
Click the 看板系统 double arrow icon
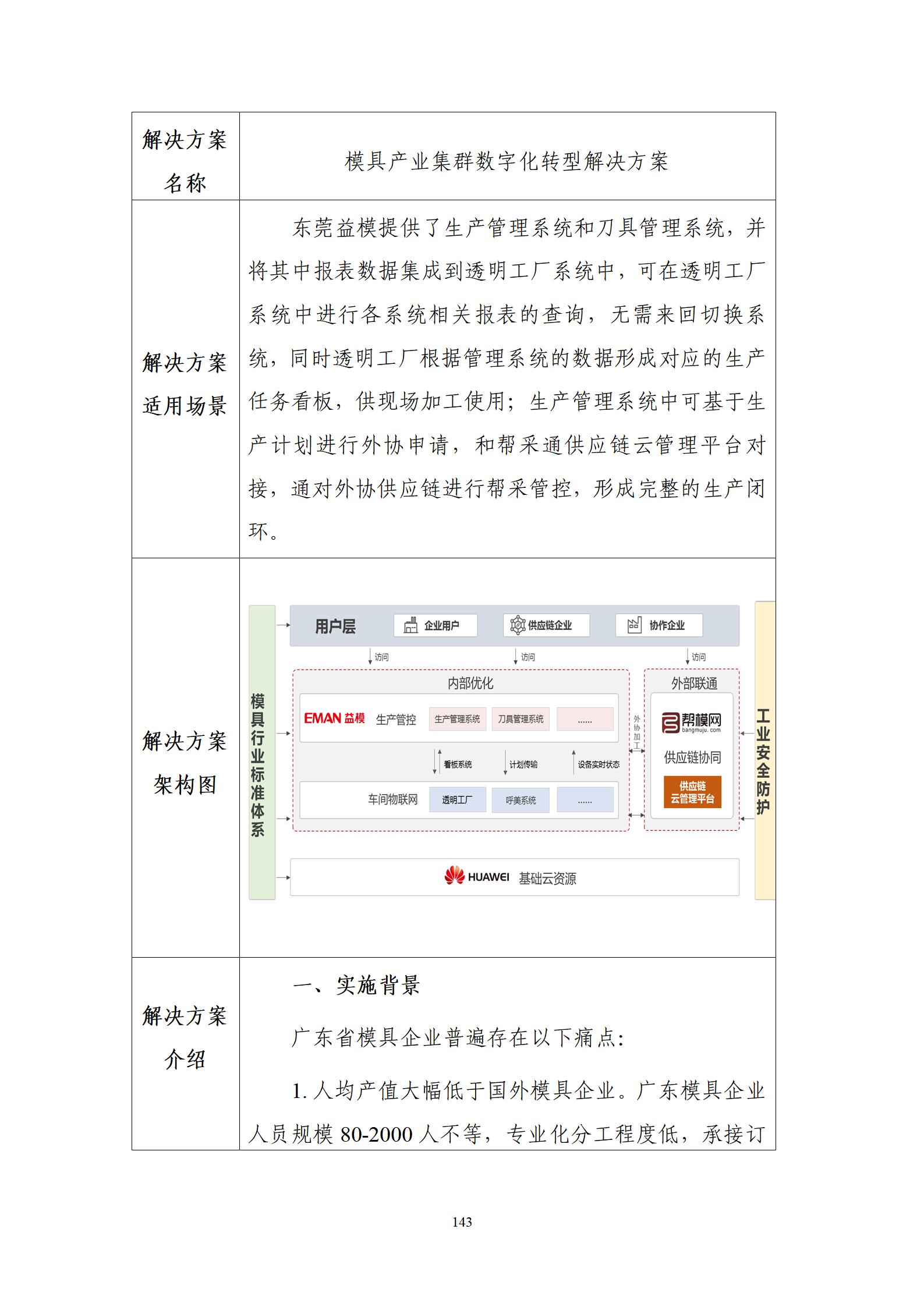[437, 763]
